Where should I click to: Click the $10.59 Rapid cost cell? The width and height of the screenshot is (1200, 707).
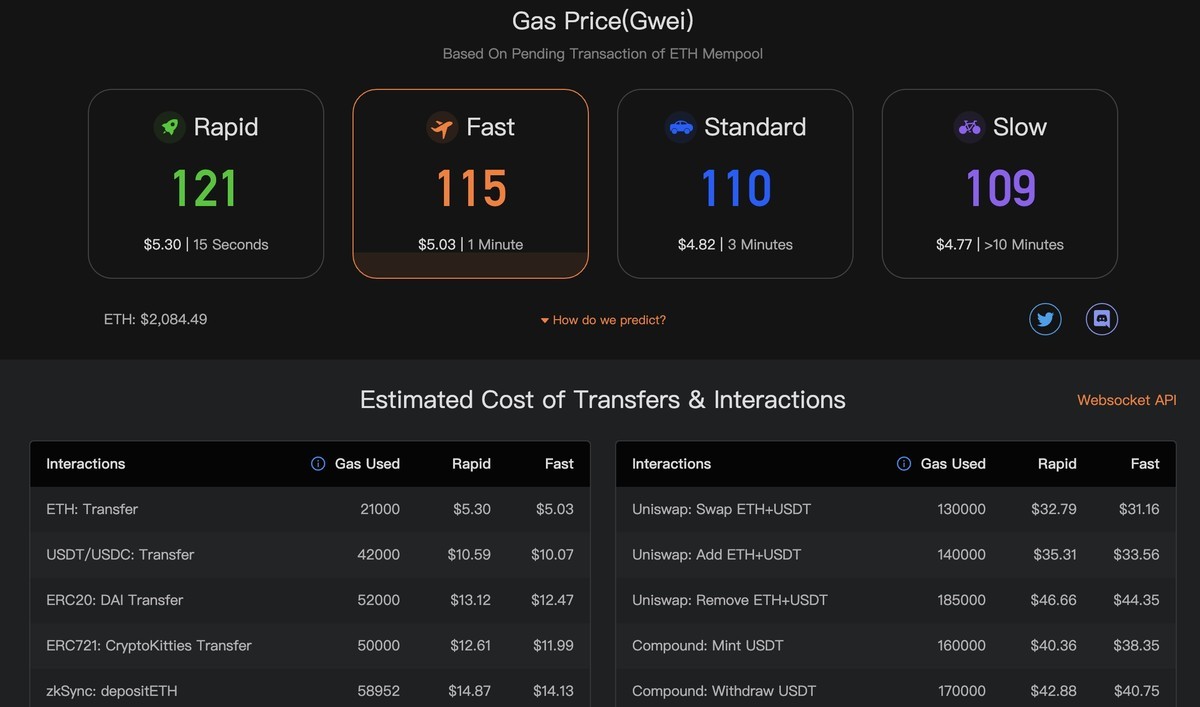(x=470, y=555)
